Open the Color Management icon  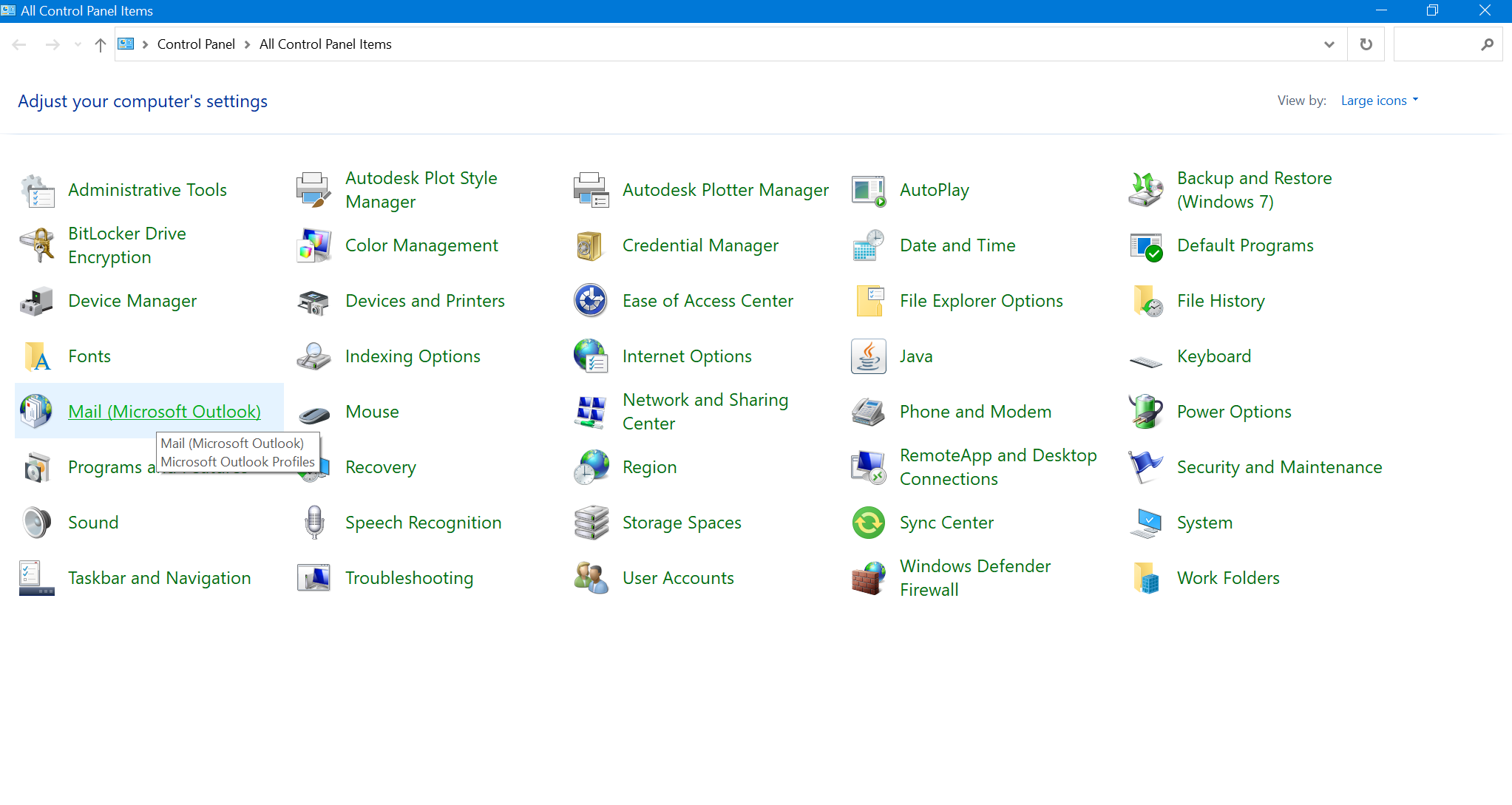[314, 246]
